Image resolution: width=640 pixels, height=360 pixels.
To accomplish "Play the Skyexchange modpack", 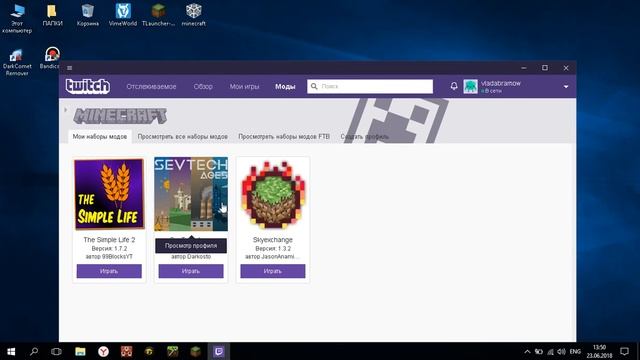I will (273, 271).
